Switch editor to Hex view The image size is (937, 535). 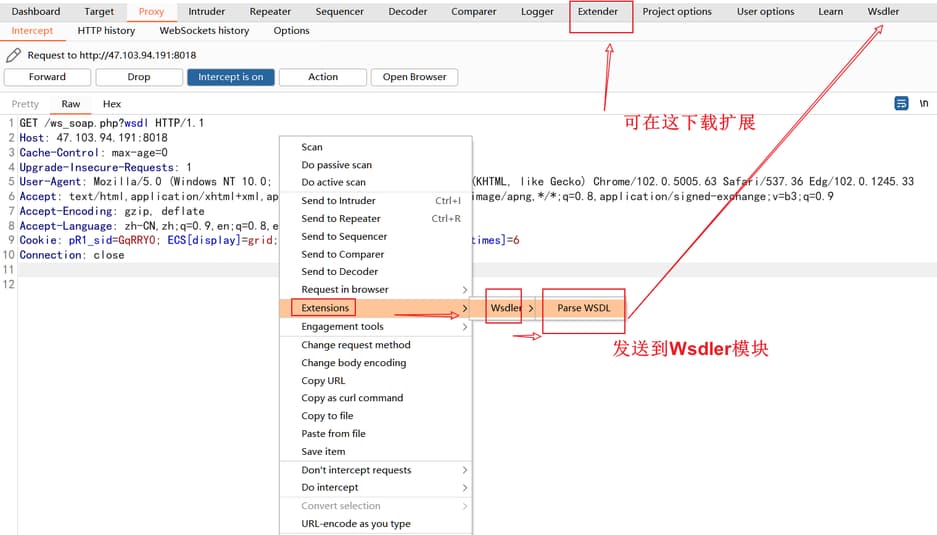112,104
